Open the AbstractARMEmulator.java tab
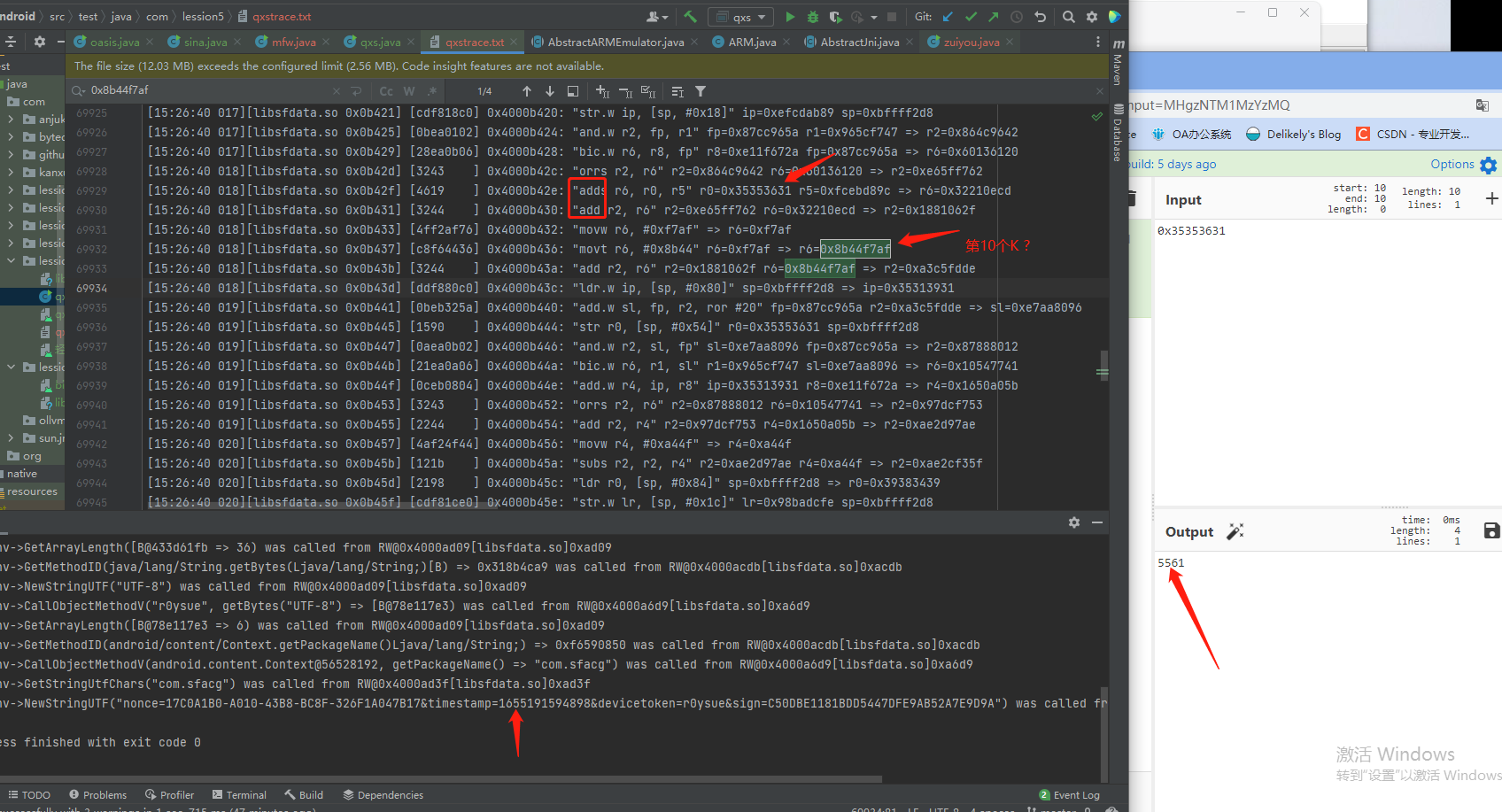Viewport: 1502px width, 812px height. (x=616, y=42)
